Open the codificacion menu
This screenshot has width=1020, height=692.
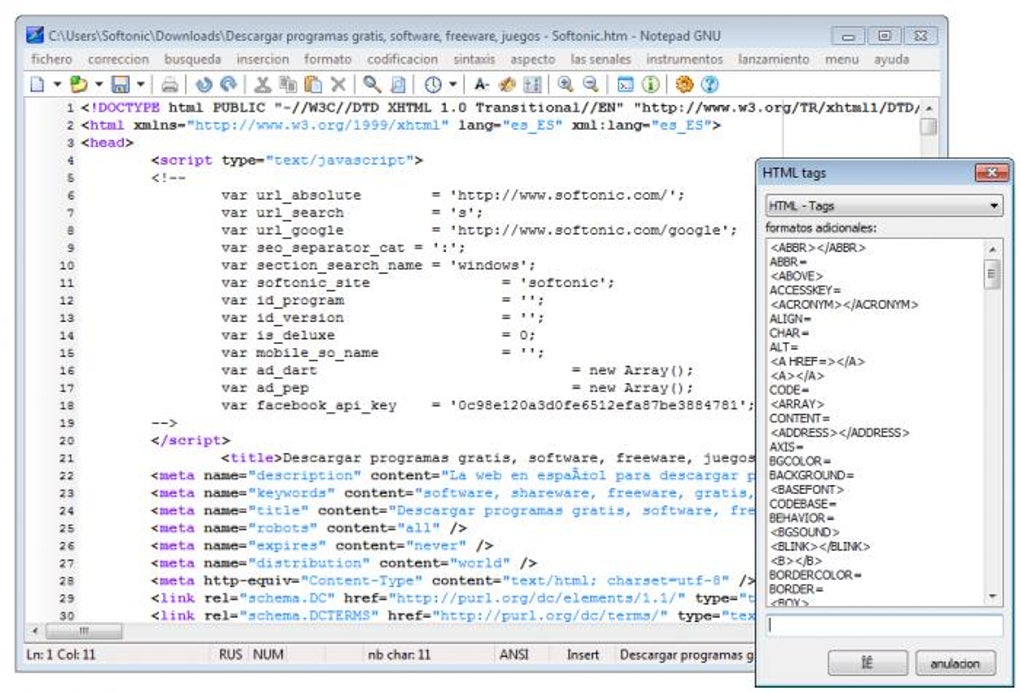click(403, 59)
